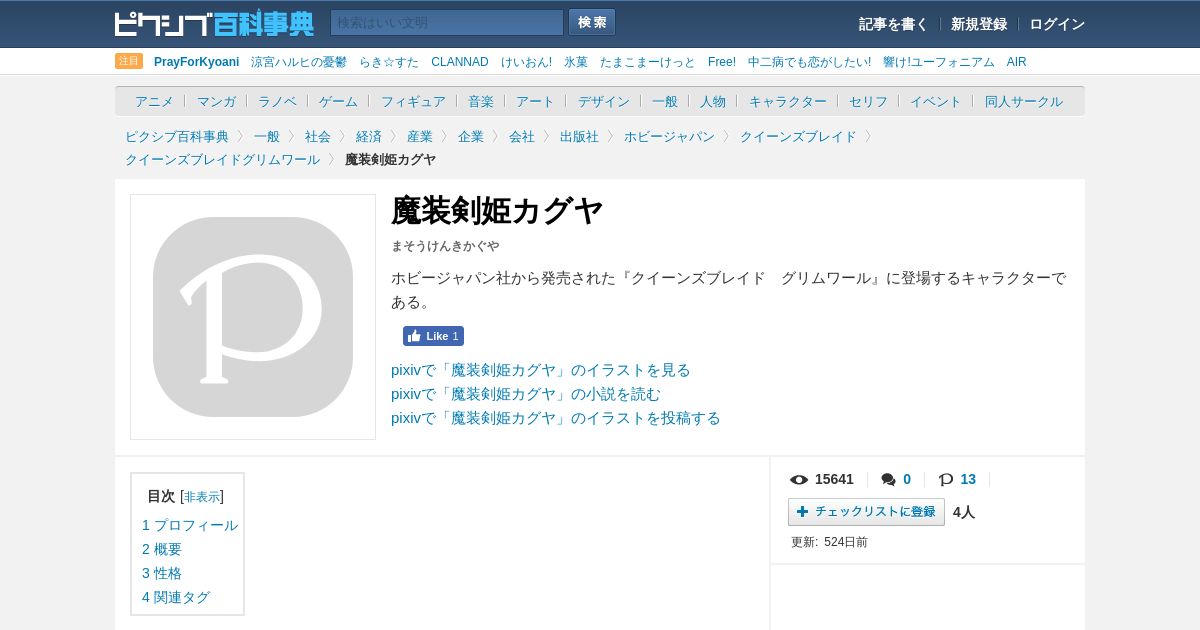The image size is (1200, 630).
Task: Select the デザイン category menu
Action: pos(604,101)
